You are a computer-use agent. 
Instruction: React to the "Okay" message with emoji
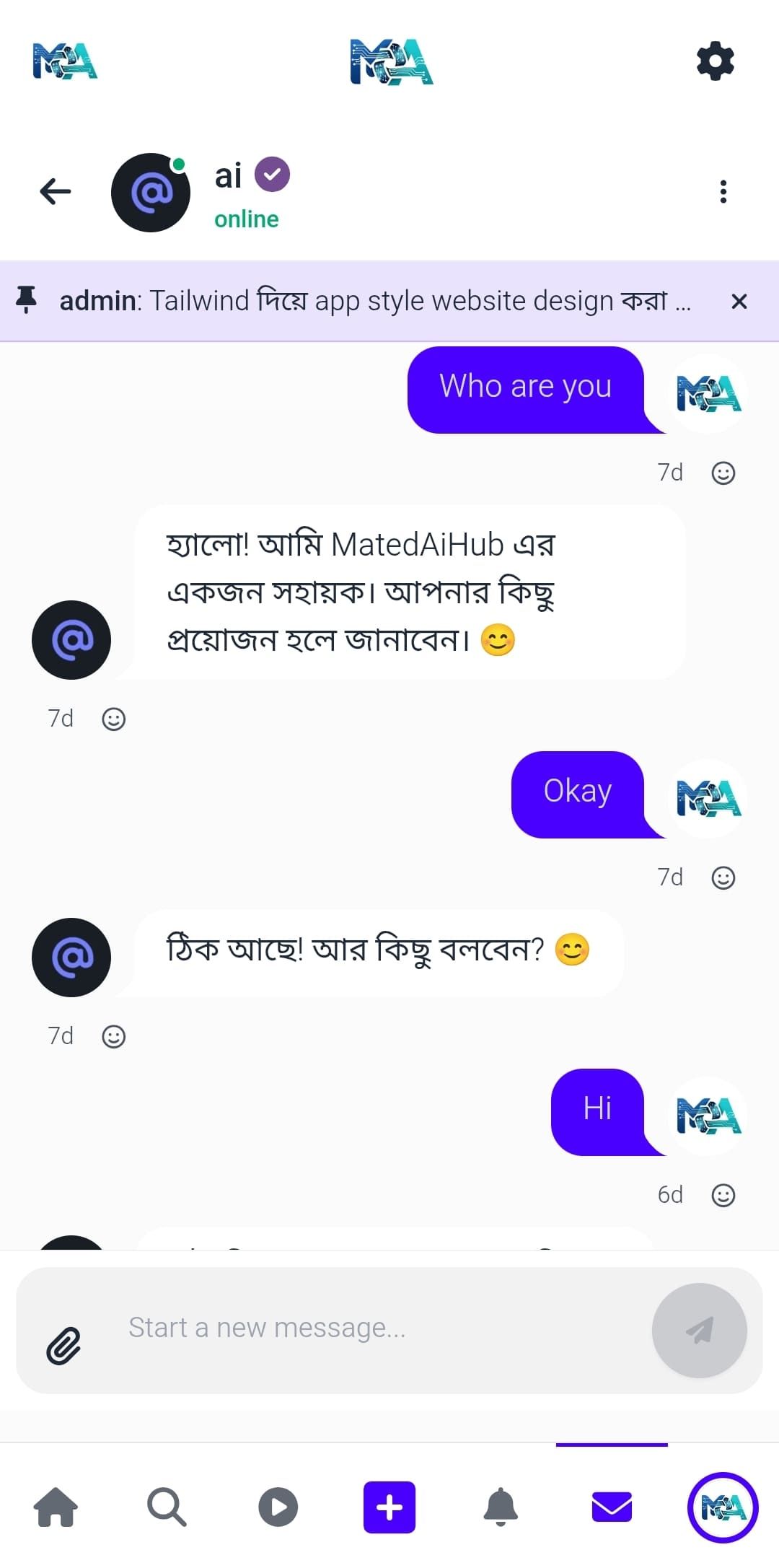coord(723,878)
